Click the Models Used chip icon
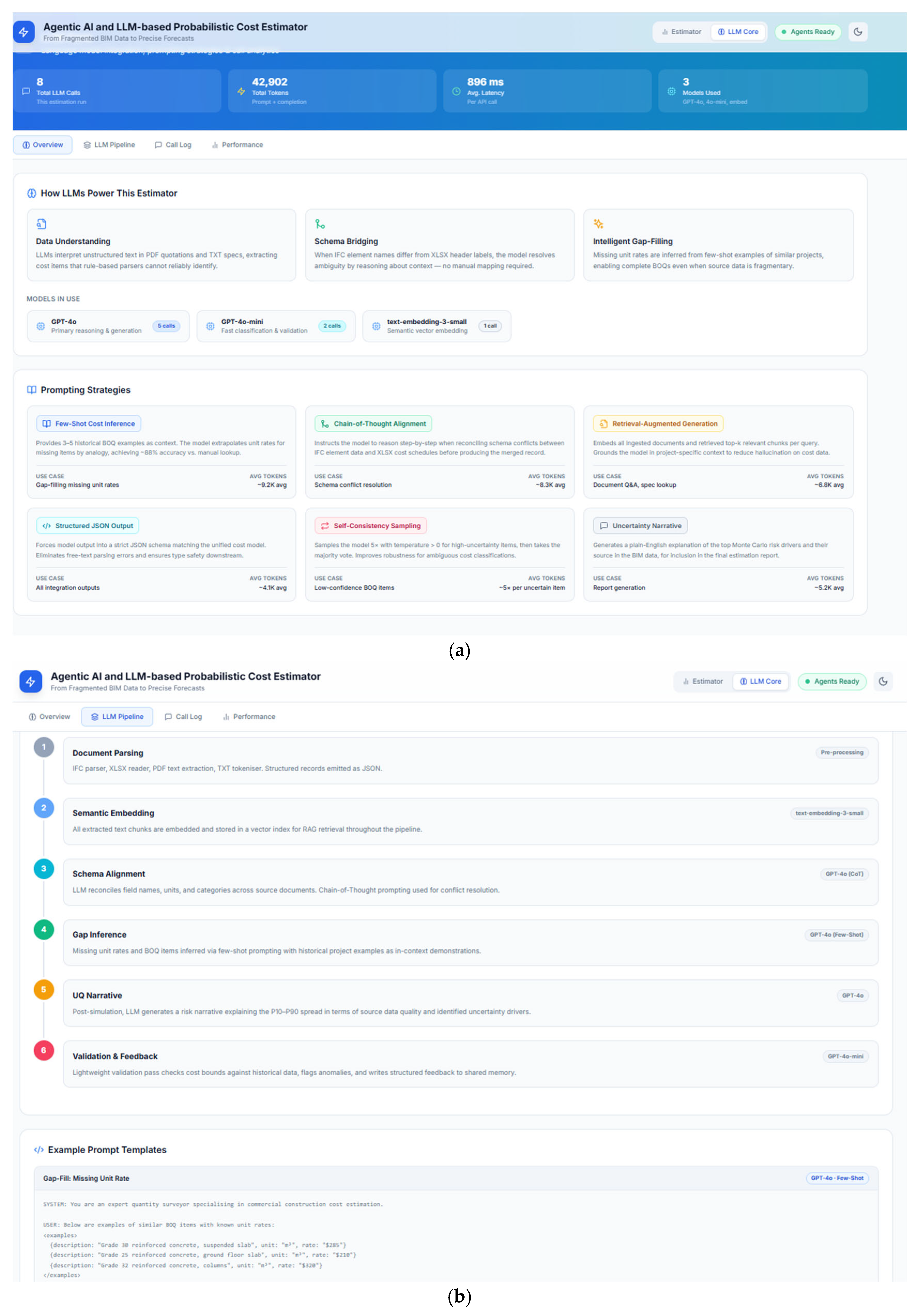Viewport: 918px width, 1316px height. point(671,91)
